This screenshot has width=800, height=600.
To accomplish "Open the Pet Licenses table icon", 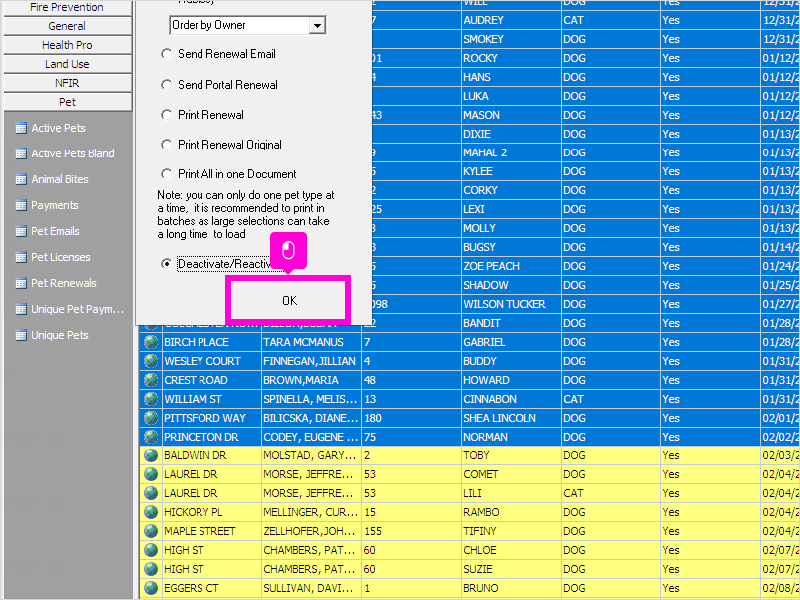I will coord(21,257).
